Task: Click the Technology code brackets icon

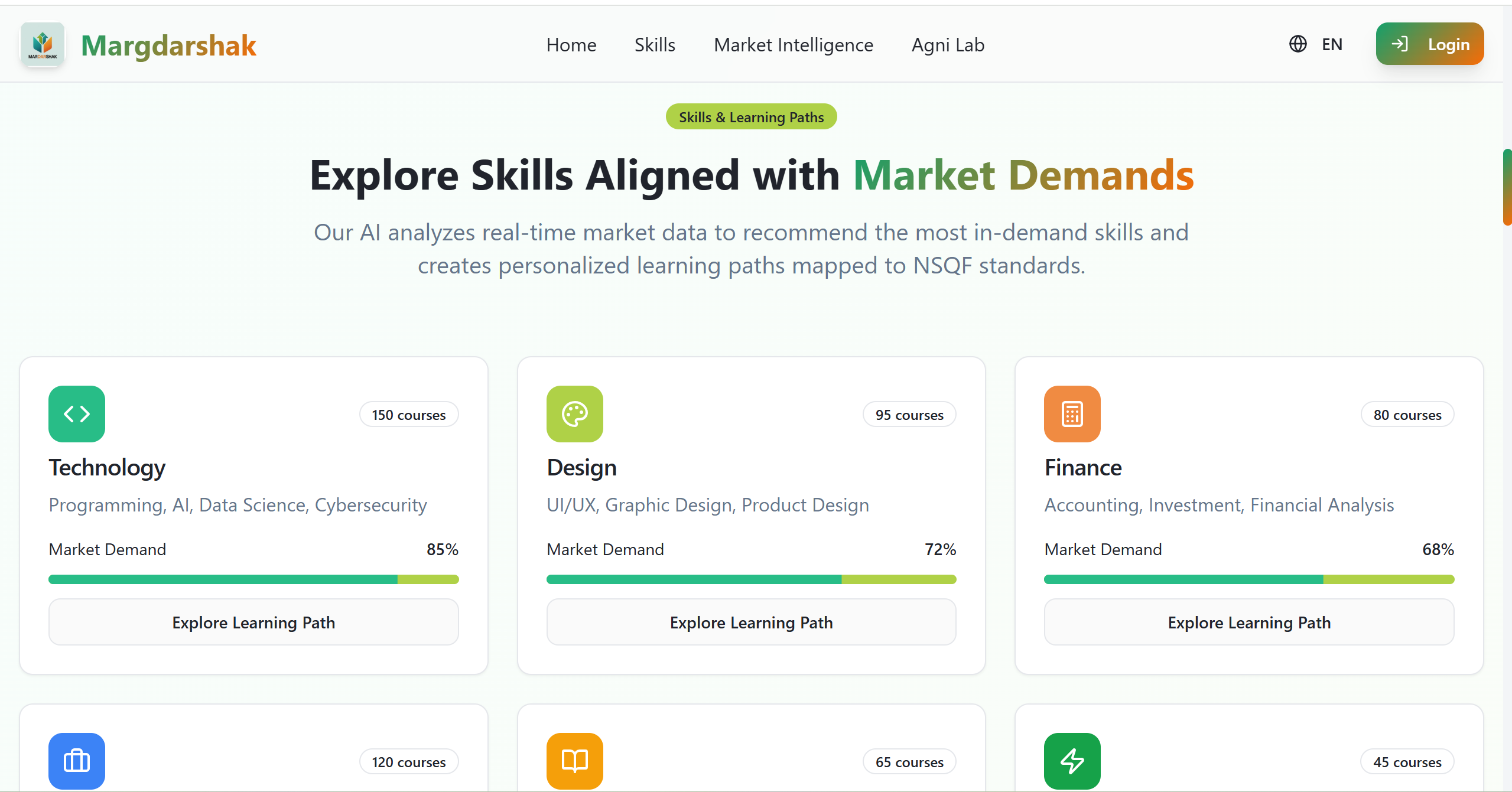Action: click(77, 414)
